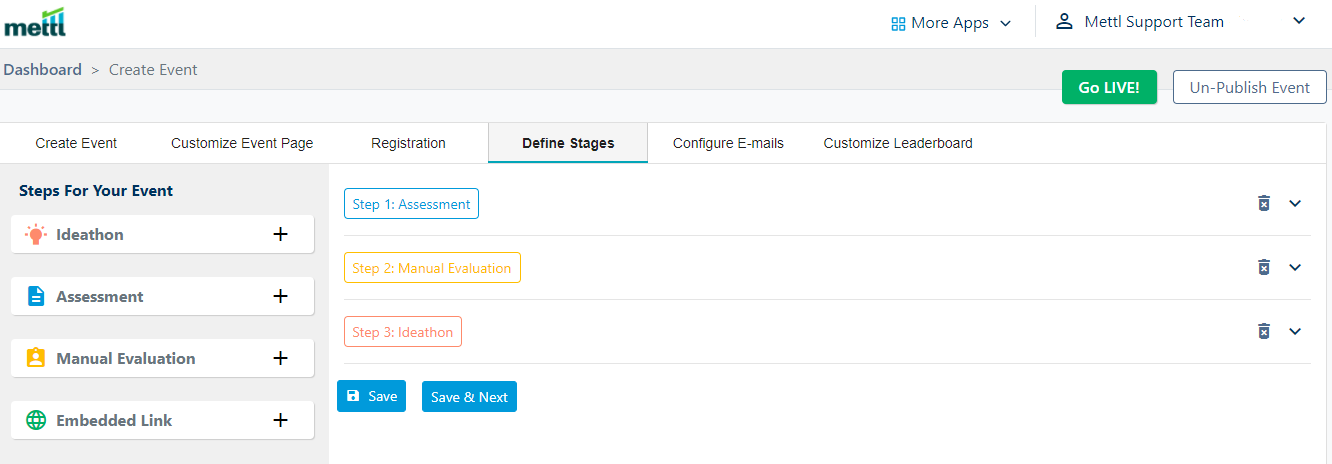
Task: Open the Registration tab
Action: pyautogui.click(x=408, y=143)
